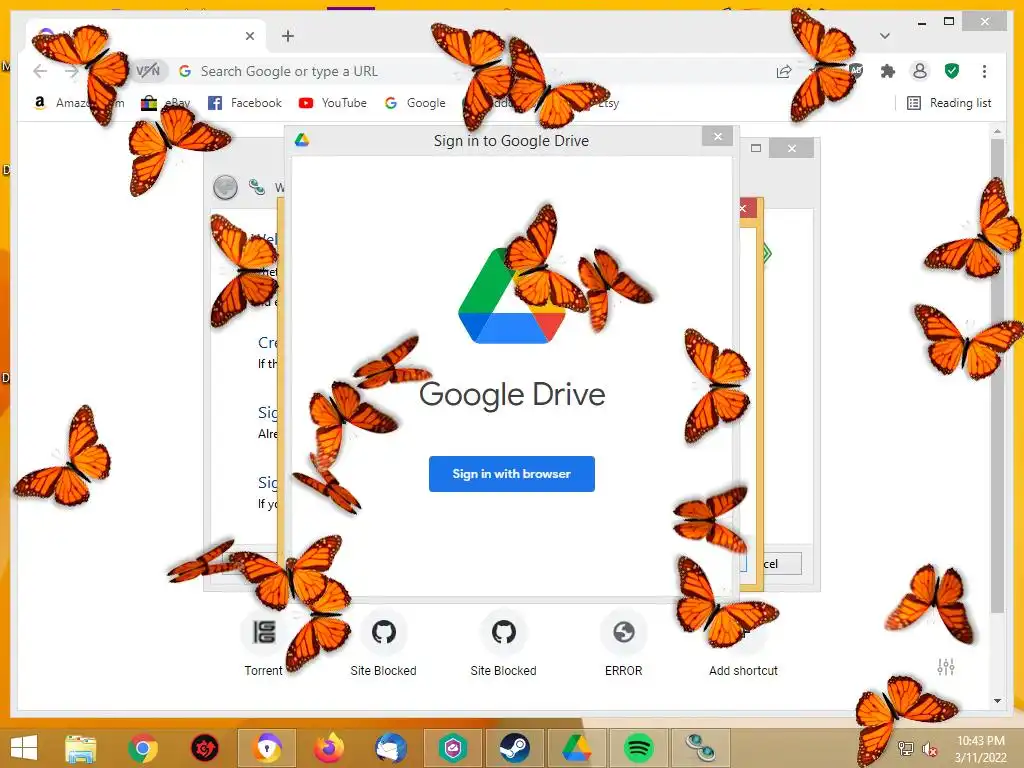The image size is (1024, 768).
Task: Click the Sign in with browser button
Action: (x=511, y=473)
